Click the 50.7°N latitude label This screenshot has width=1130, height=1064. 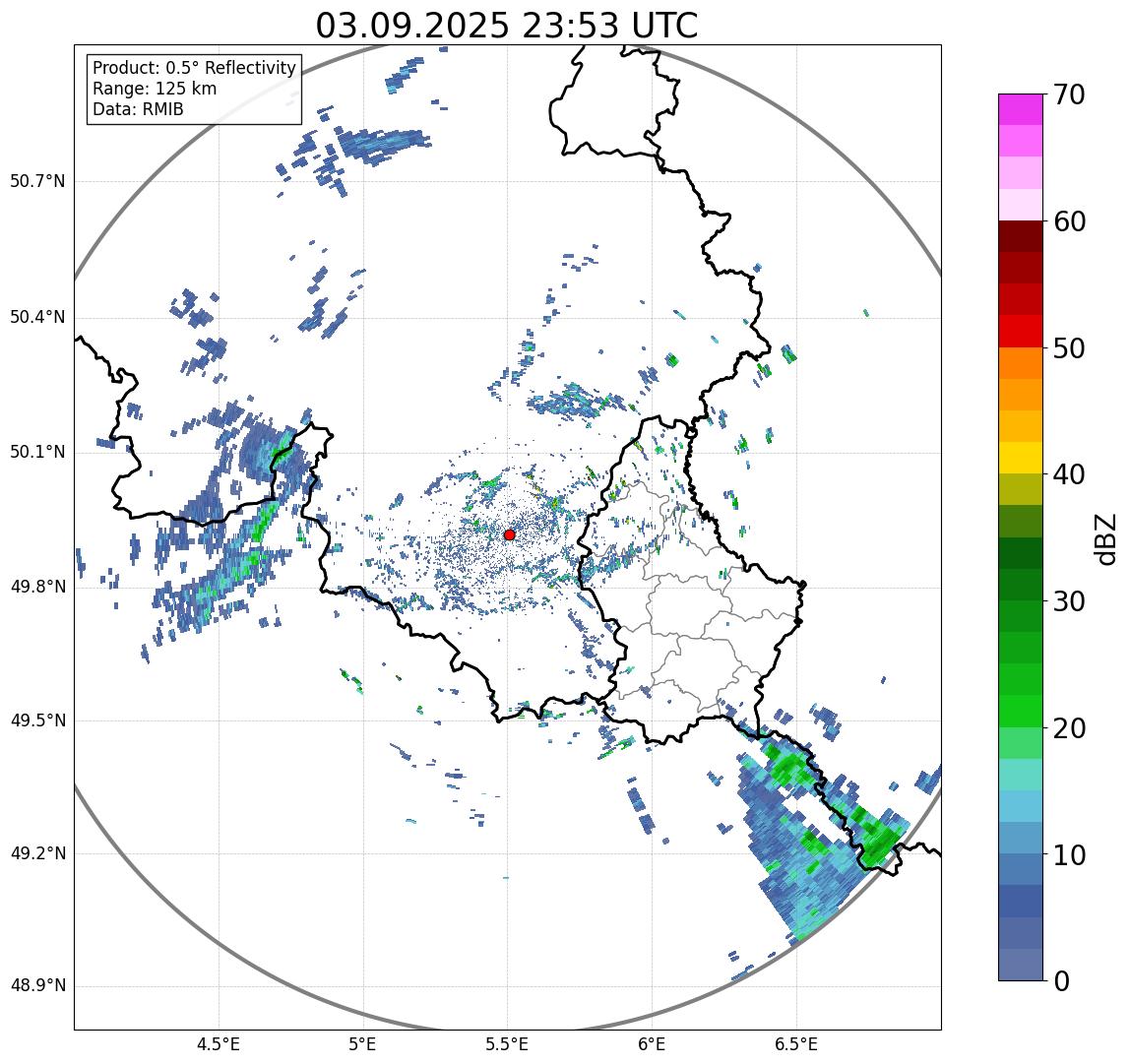[37, 181]
